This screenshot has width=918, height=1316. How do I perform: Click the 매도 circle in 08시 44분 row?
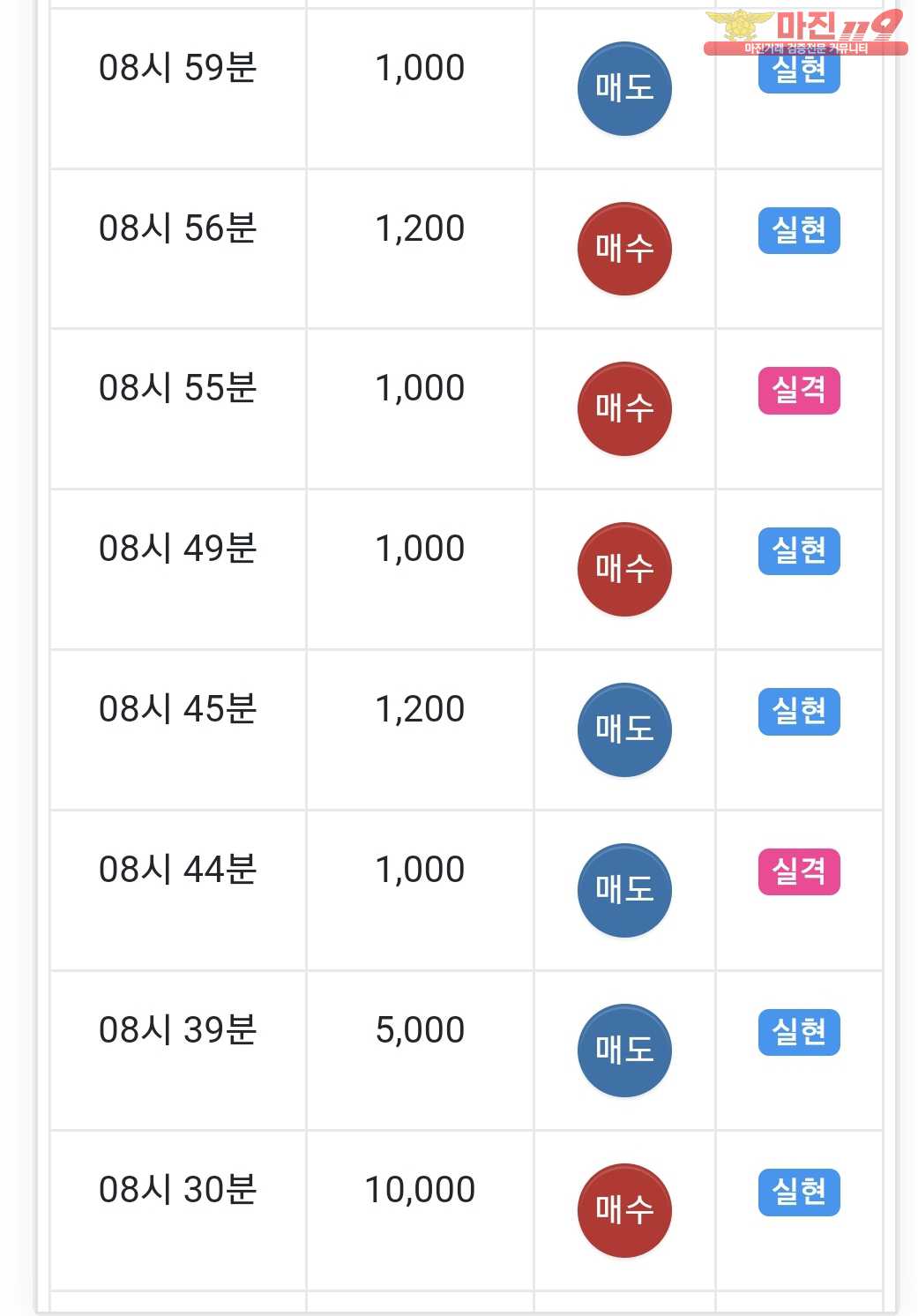tap(624, 890)
